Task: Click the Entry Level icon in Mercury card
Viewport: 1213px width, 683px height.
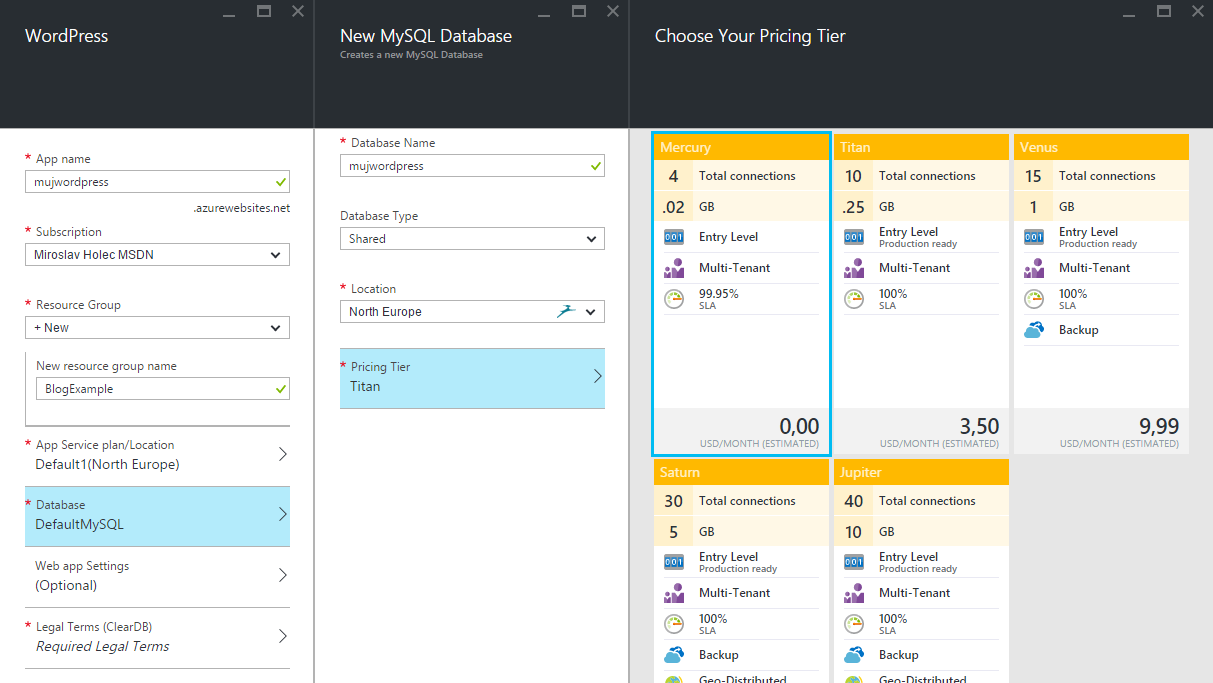Action: click(674, 237)
